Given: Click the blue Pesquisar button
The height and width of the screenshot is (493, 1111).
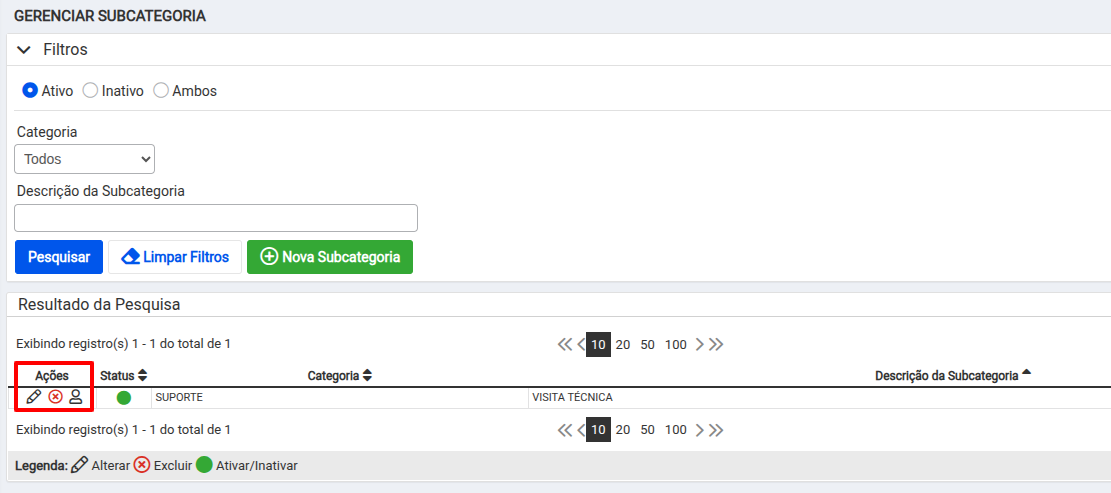Looking at the screenshot, I should click(x=59, y=257).
